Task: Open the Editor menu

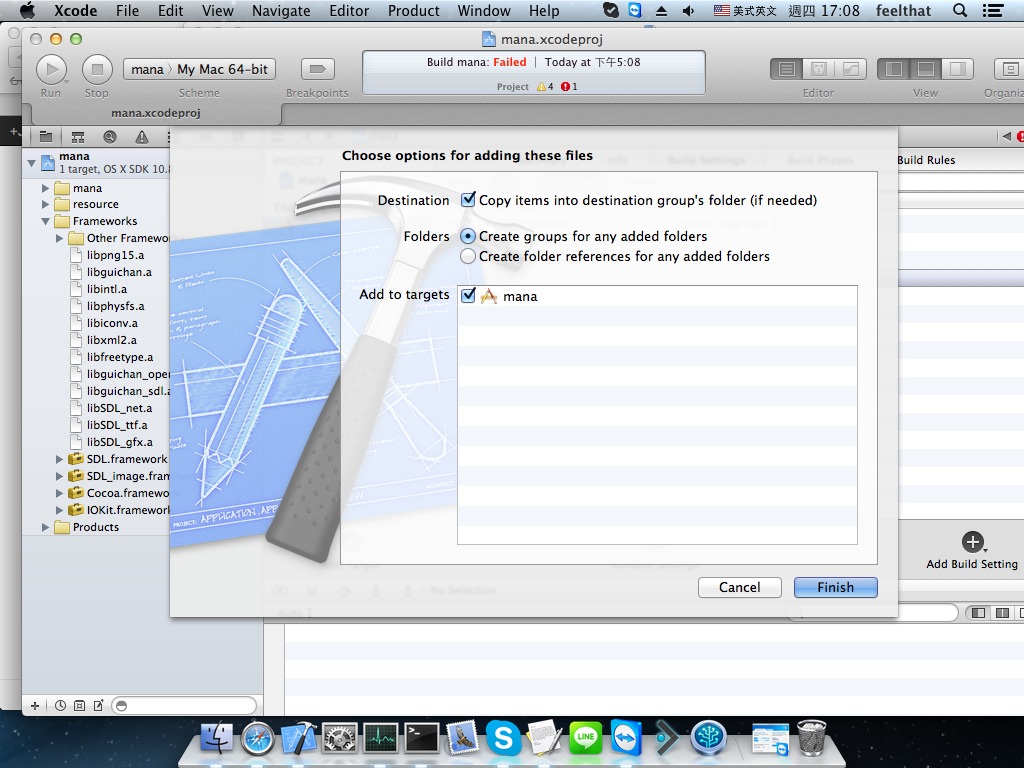Action: [349, 10]
